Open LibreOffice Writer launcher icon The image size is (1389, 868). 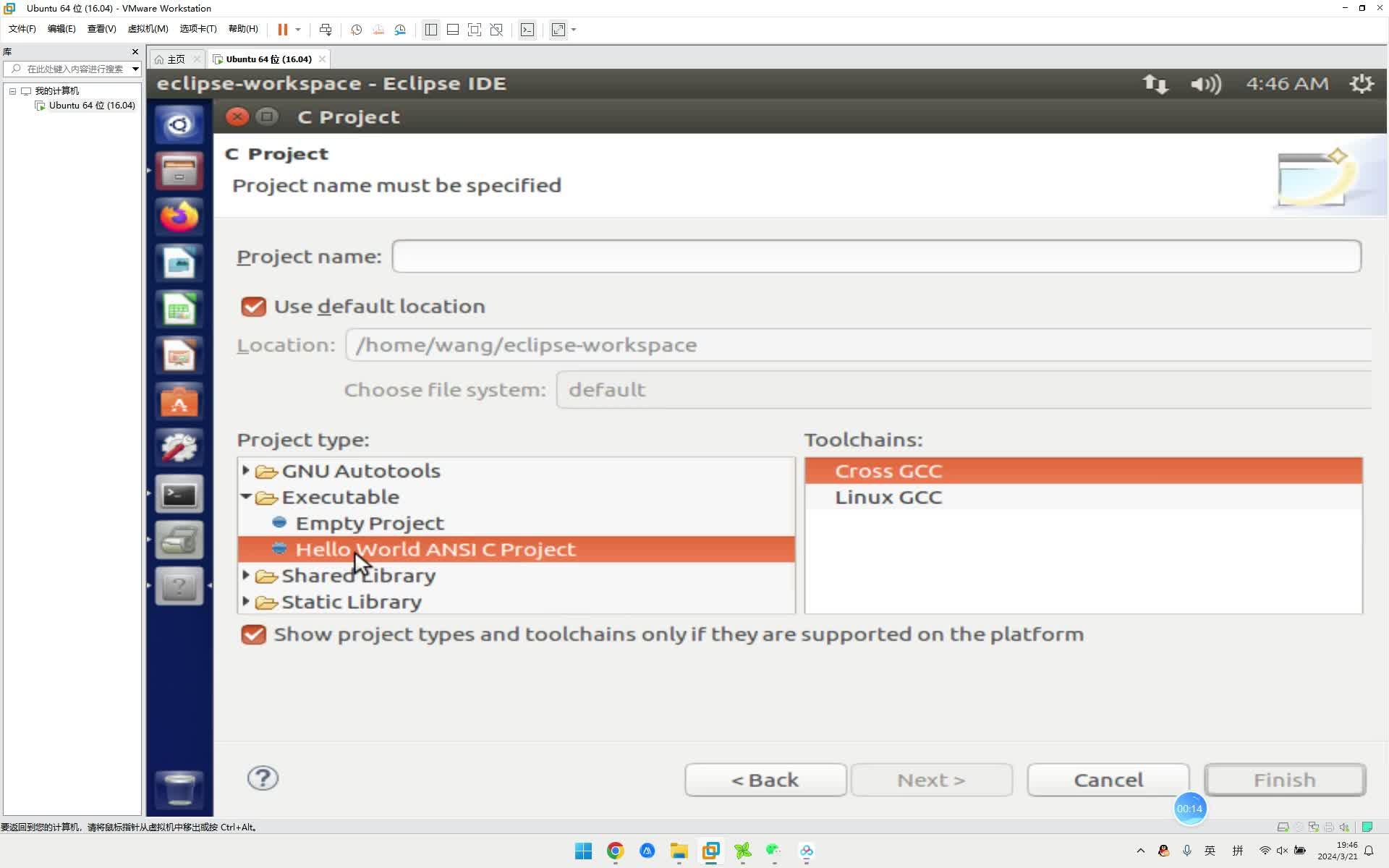179,263
